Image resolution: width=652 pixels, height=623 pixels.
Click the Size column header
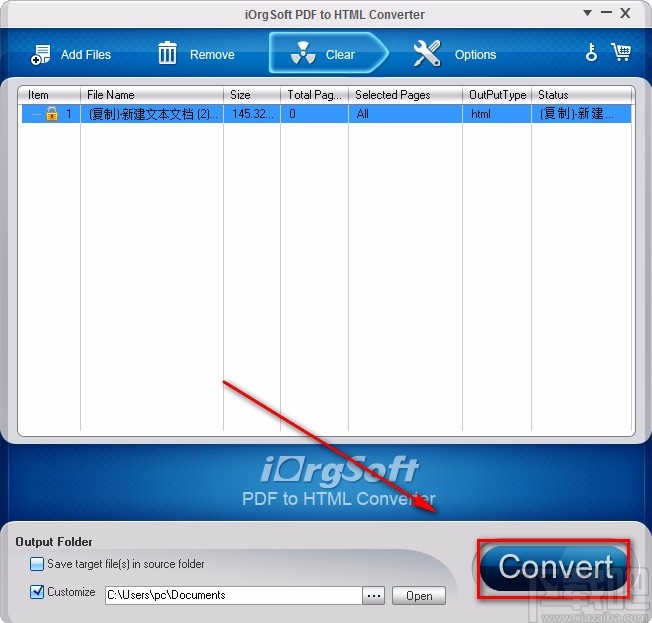click(x=252, y=95)
